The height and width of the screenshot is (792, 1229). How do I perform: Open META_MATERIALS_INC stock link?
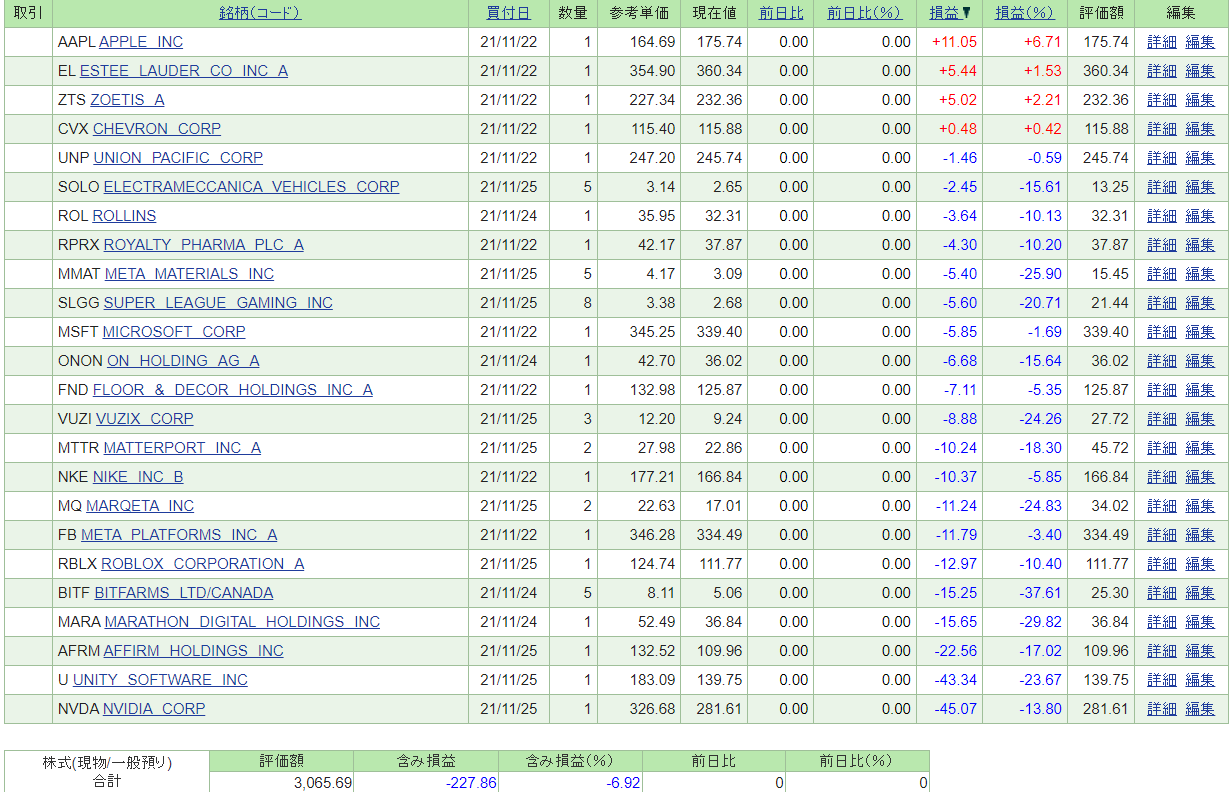click(189, 274)
